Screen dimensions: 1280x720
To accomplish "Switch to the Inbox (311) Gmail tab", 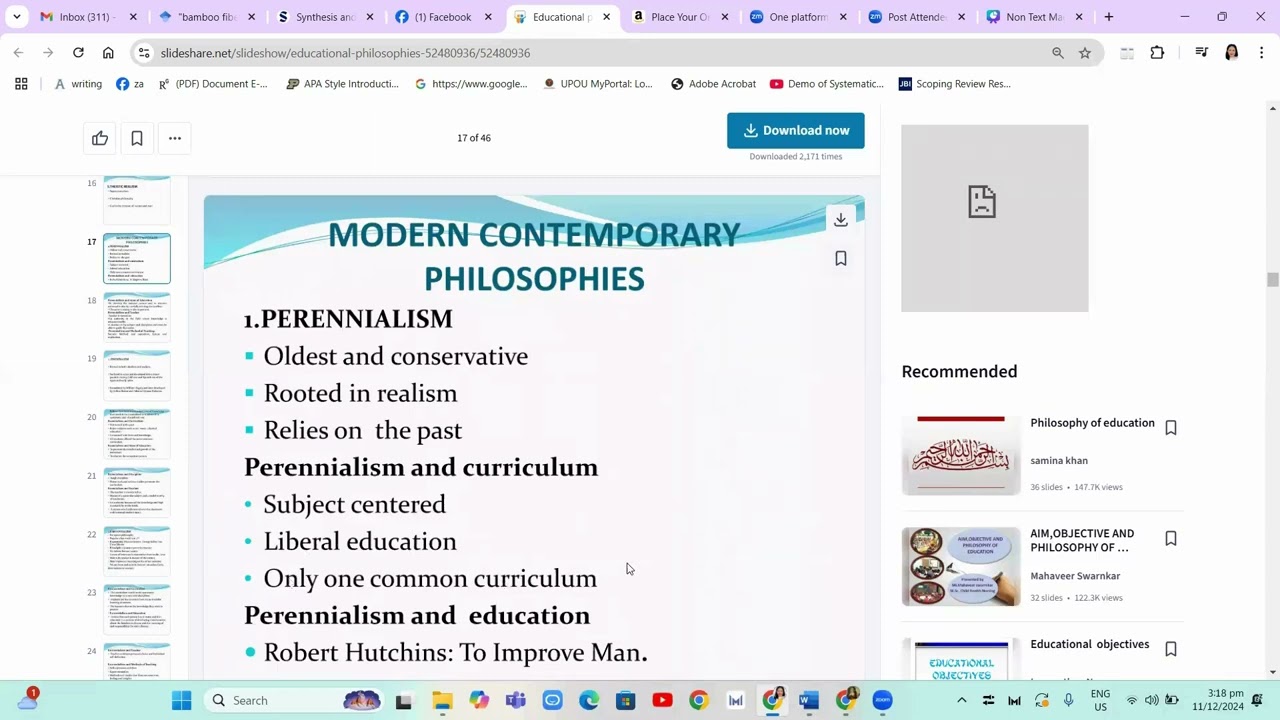I will pos(87,17).
